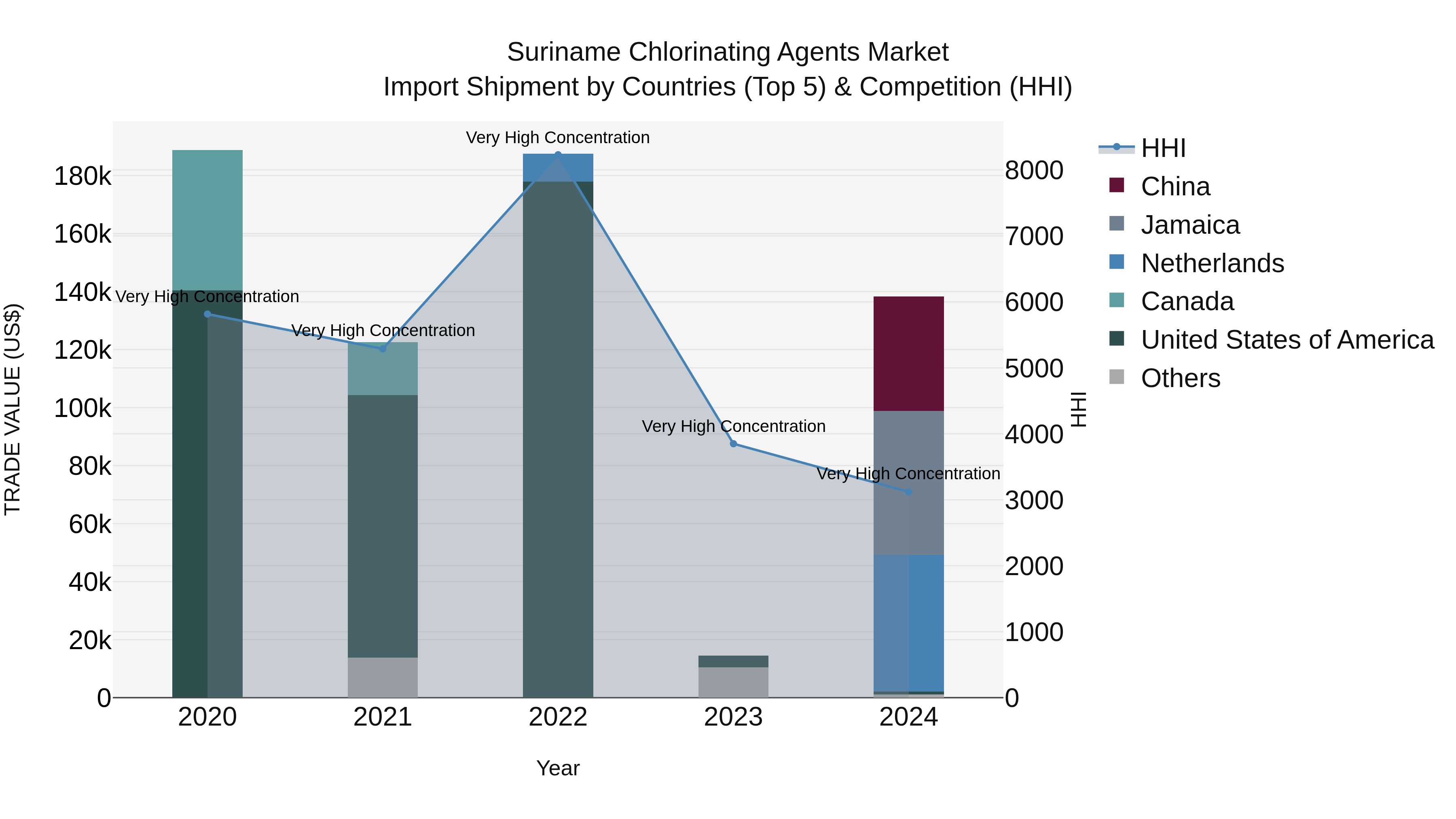Click the Netherlands blue legend swatch
This screenshot has height=819, width=1456.
coord(1117,262)
